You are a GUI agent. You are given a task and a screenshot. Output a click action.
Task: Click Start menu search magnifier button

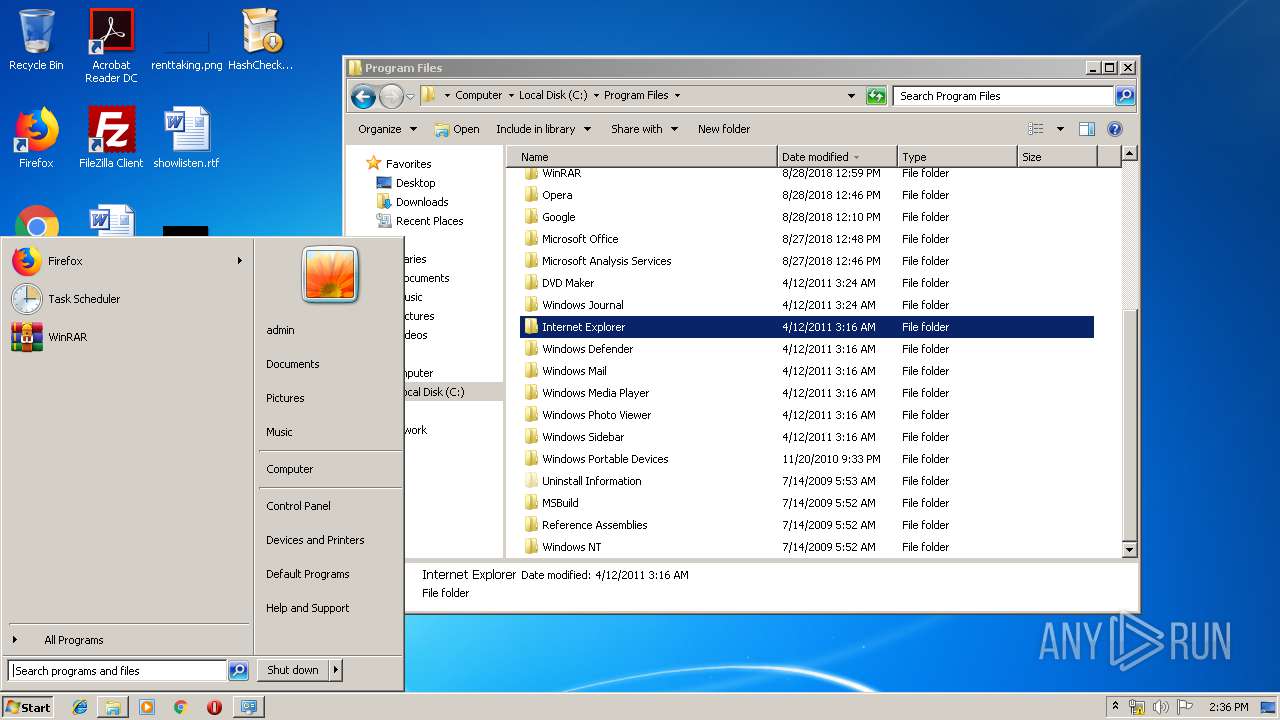(x=238, y=671)
